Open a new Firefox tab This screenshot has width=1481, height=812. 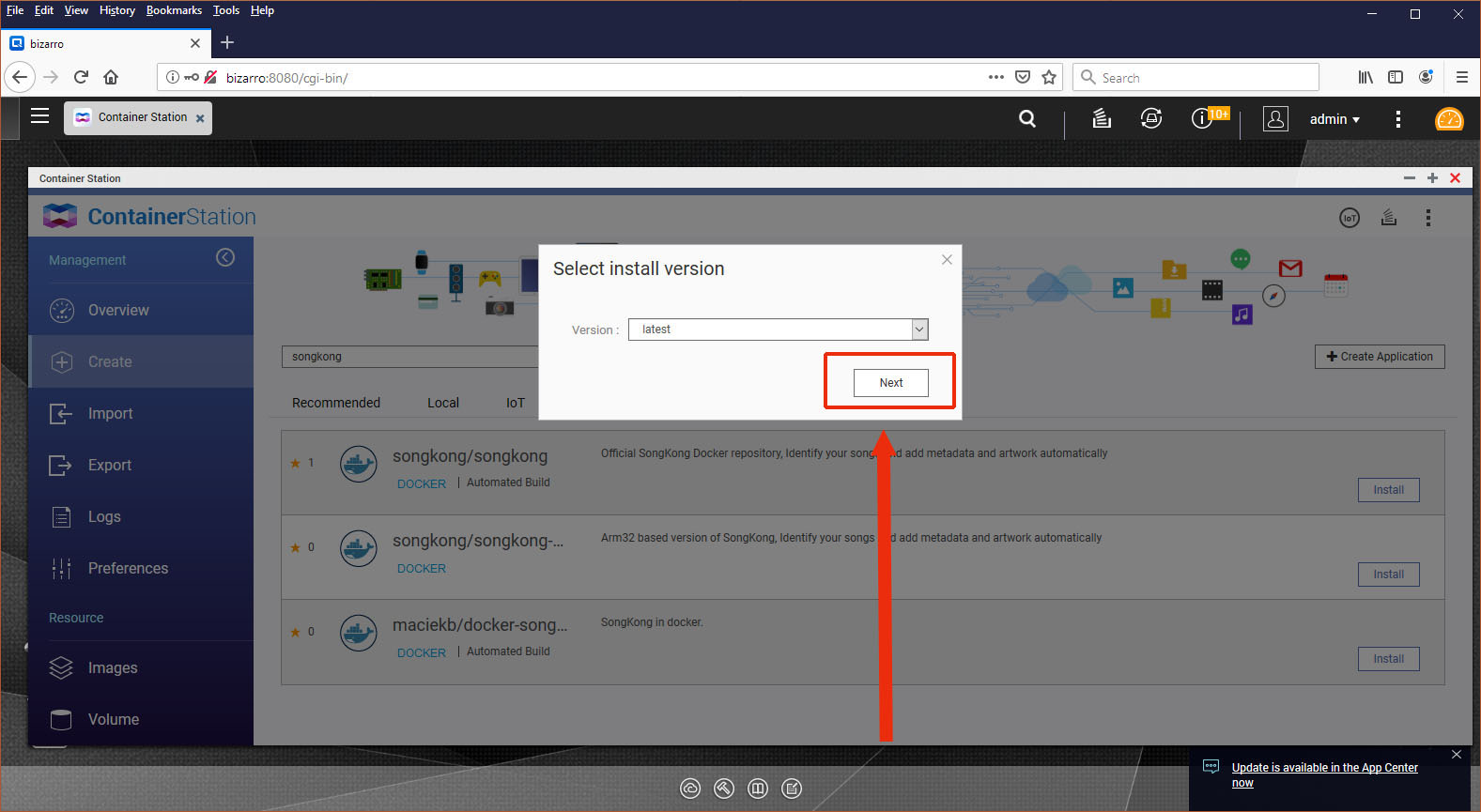[x=227, y=43]
